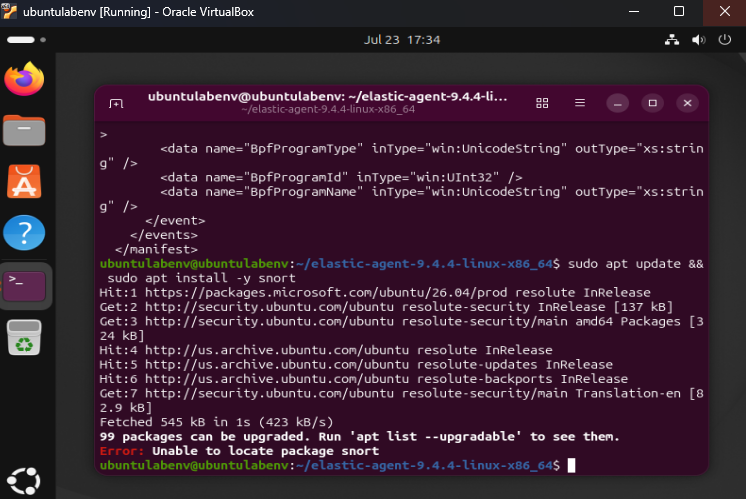Open the Trash icon in dock
The image size is (746, 499).
(24, 337)
